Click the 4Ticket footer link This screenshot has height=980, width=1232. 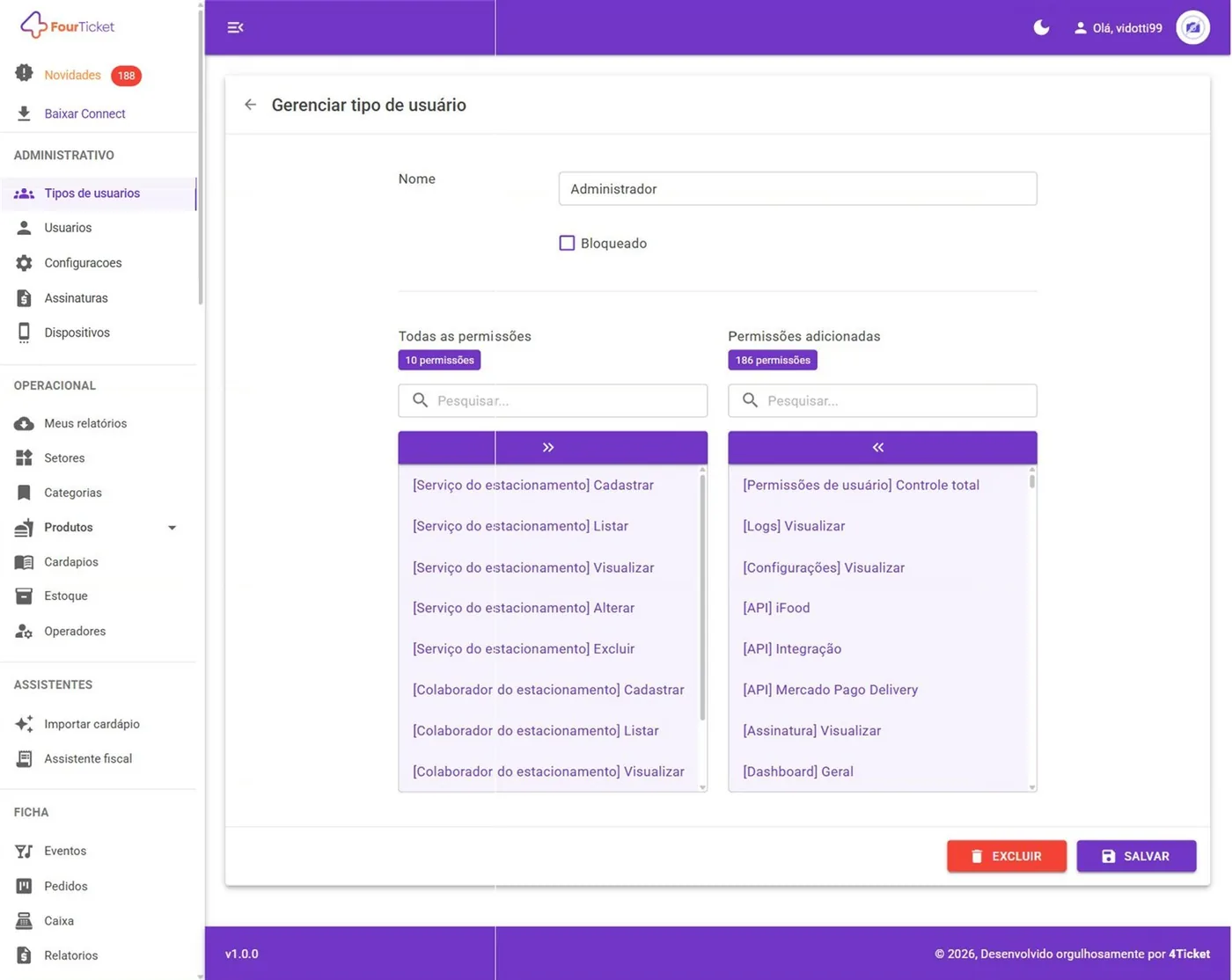[x=1189, y=954]
